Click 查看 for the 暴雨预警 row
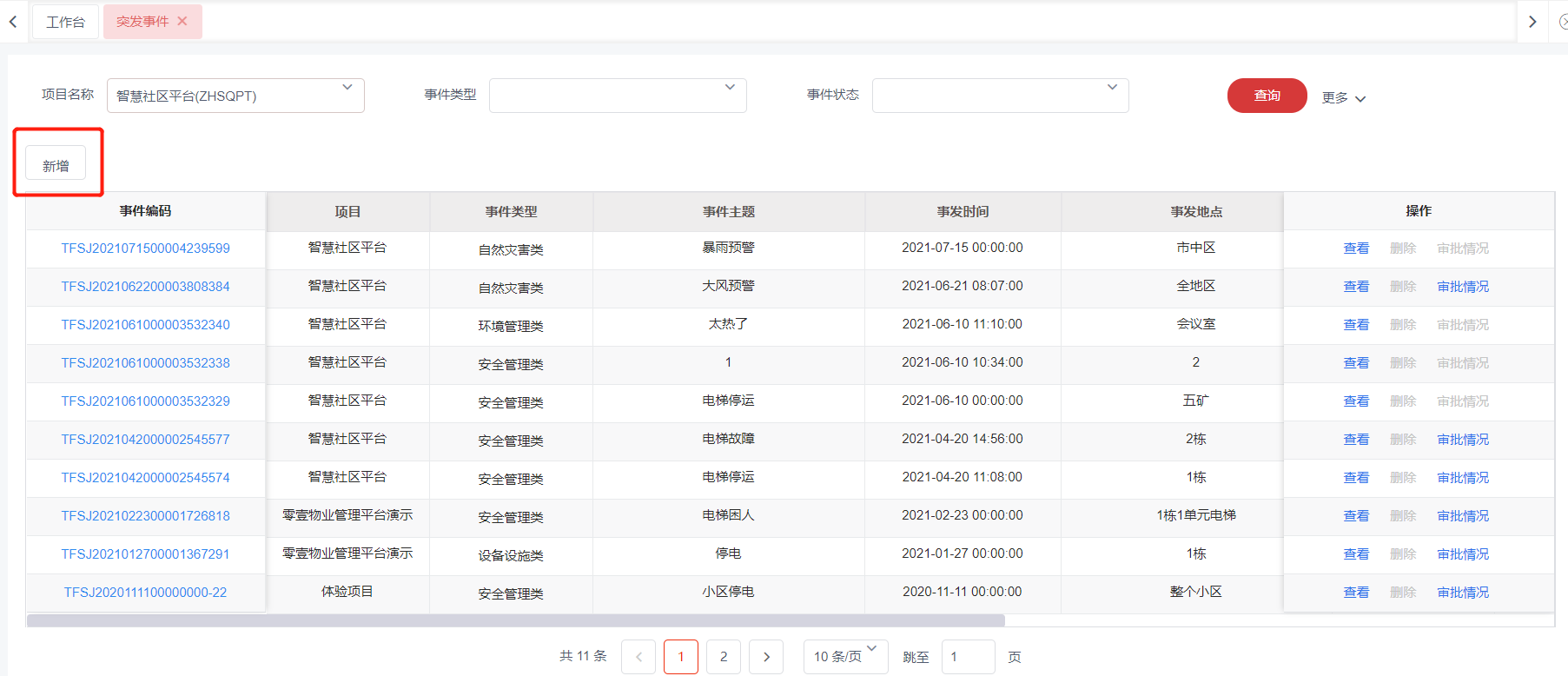Image resolution: width=1568 pixels, height=676 pixels. click(1356, 249)
